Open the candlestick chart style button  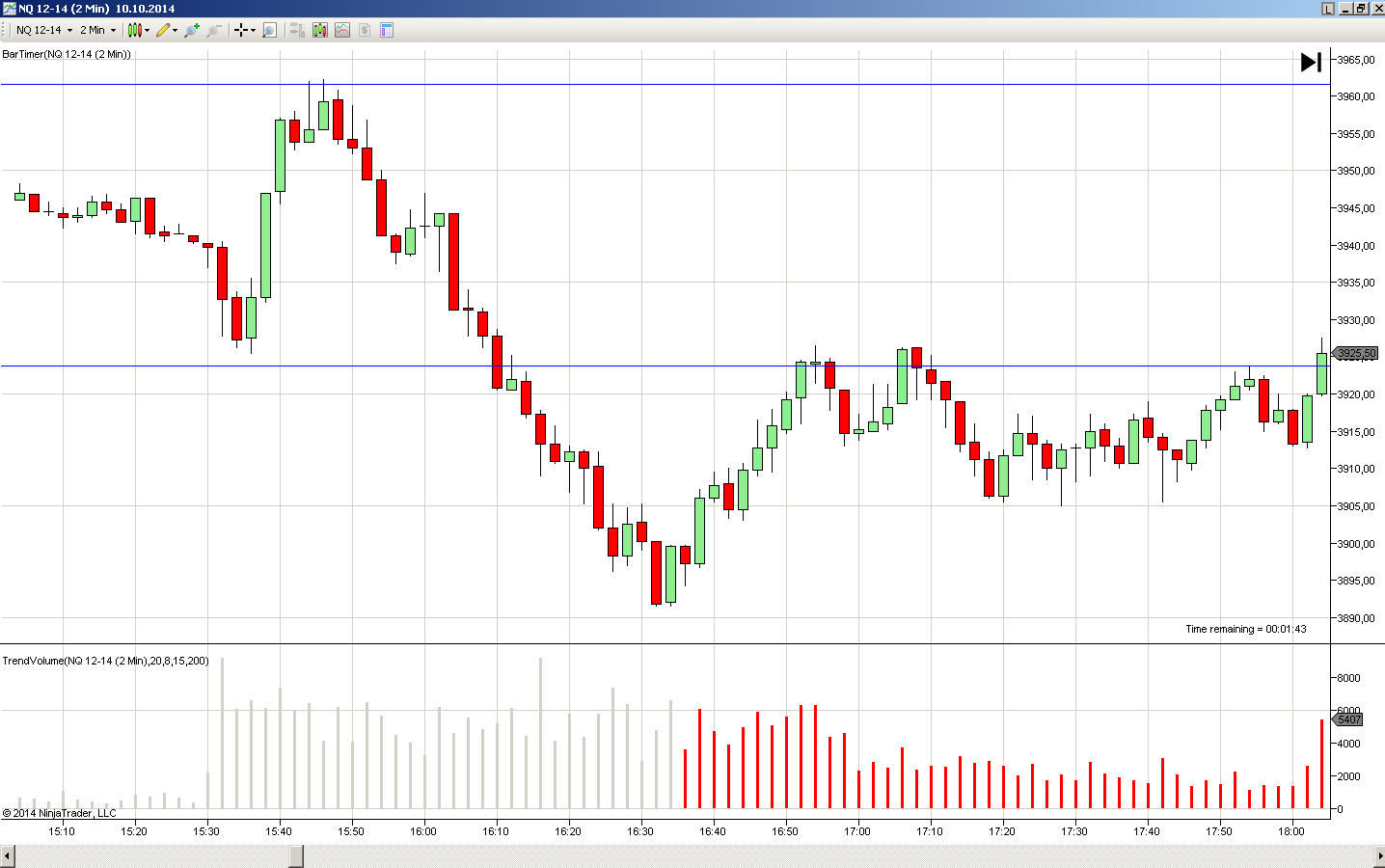click(x=134, y=30)
